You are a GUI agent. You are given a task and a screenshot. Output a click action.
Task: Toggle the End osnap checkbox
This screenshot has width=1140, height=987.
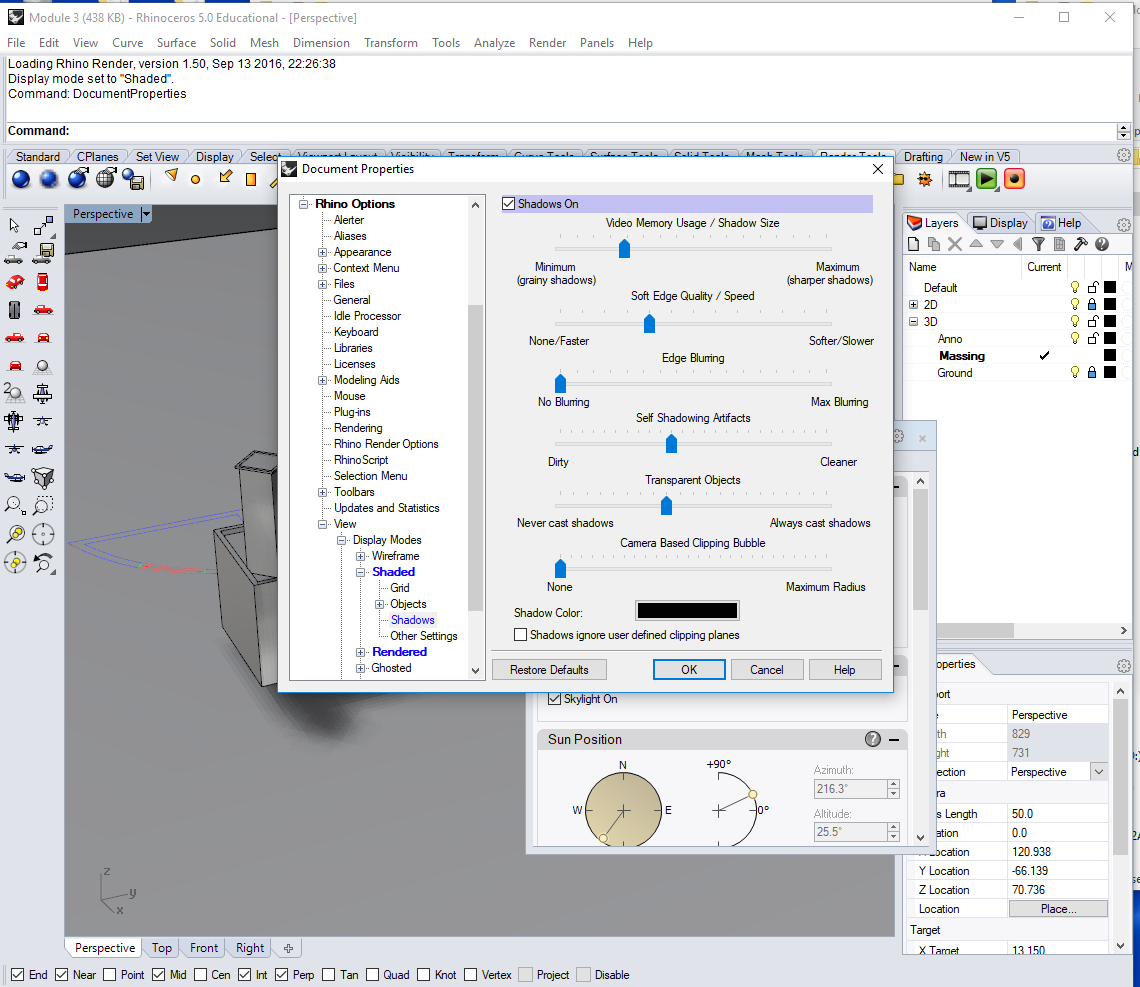click(x=17, y=975)
